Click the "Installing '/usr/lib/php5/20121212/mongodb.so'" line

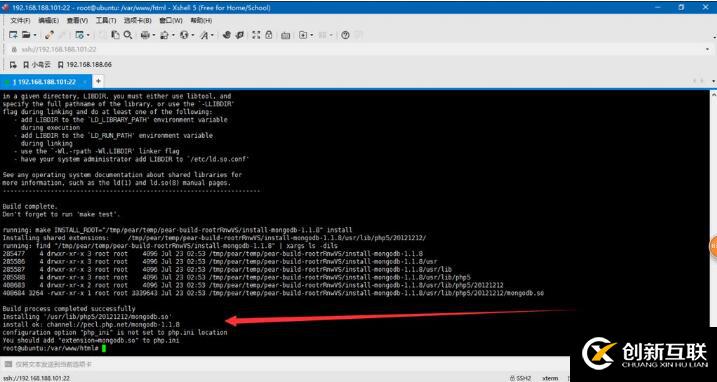point(87,317)
